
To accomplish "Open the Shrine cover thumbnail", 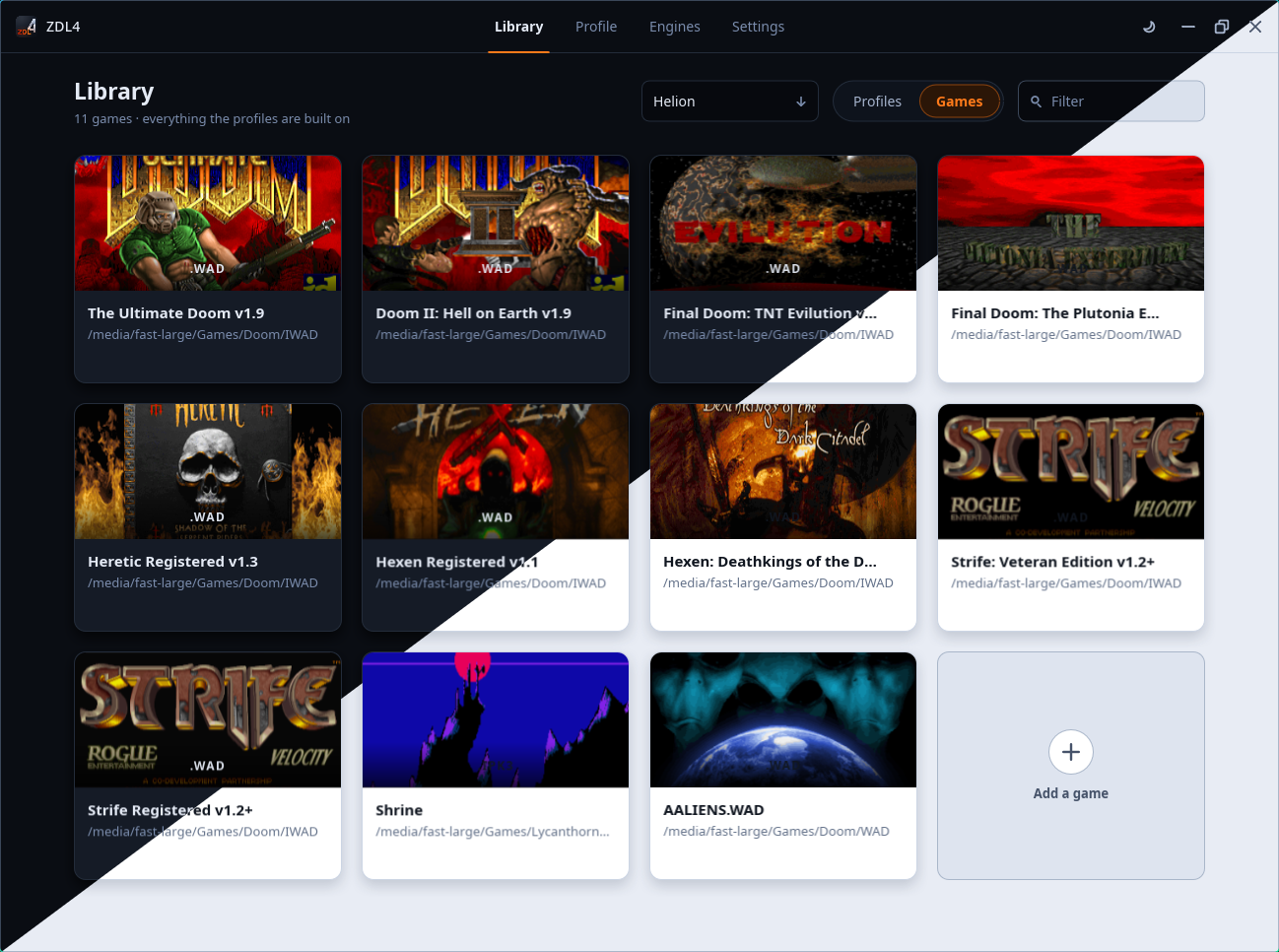I will pyautogui.click(x=496, y=719).
